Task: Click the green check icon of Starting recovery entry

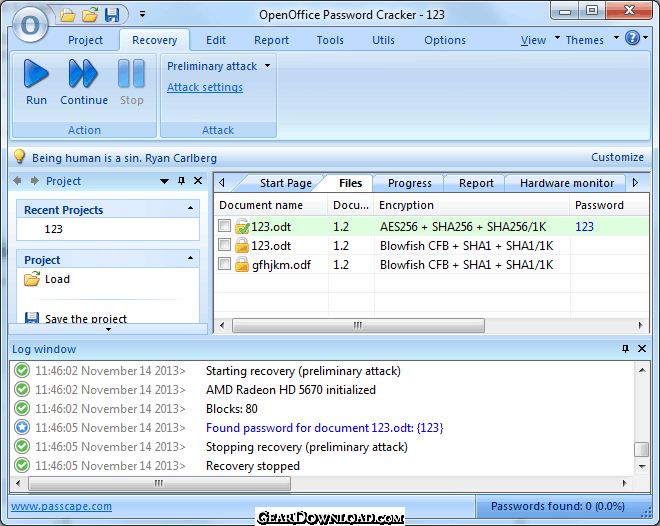Action: 22,370
